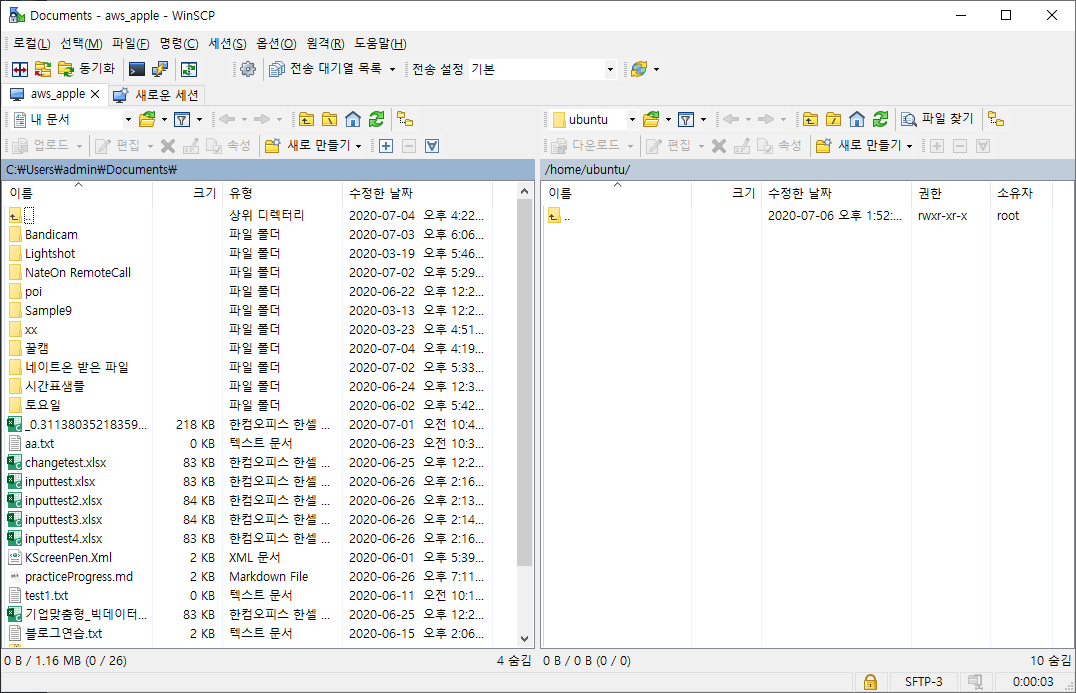
Task: Click the Keep Remote Directory Up to Date icon
Action: point(189,69)
